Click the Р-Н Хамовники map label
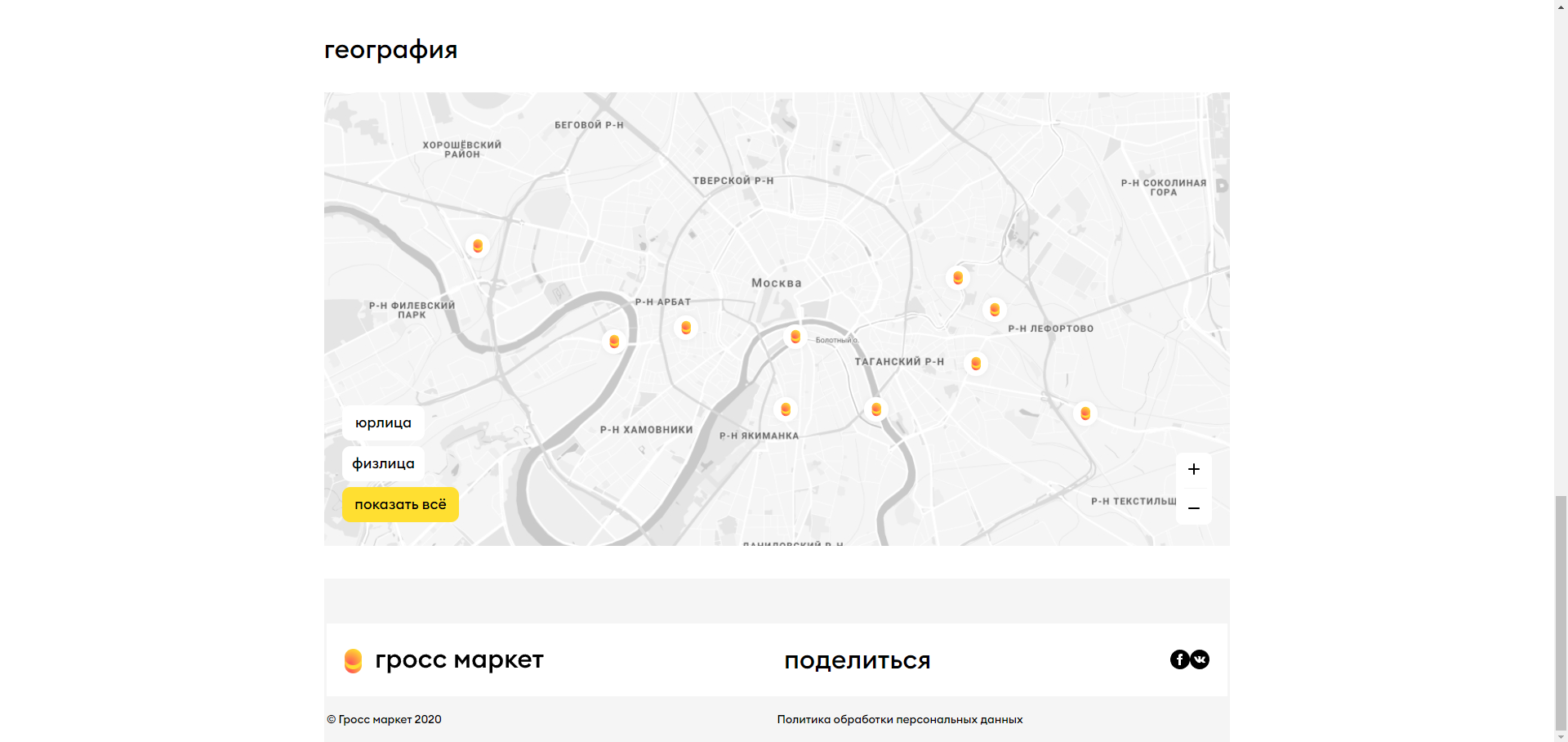This screenshot has width=1568, height=742. click(x=647, y=430)
